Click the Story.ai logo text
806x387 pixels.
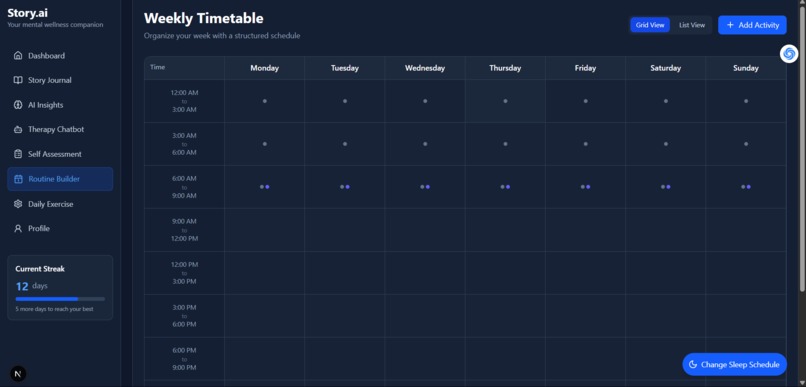pos(27,13)
